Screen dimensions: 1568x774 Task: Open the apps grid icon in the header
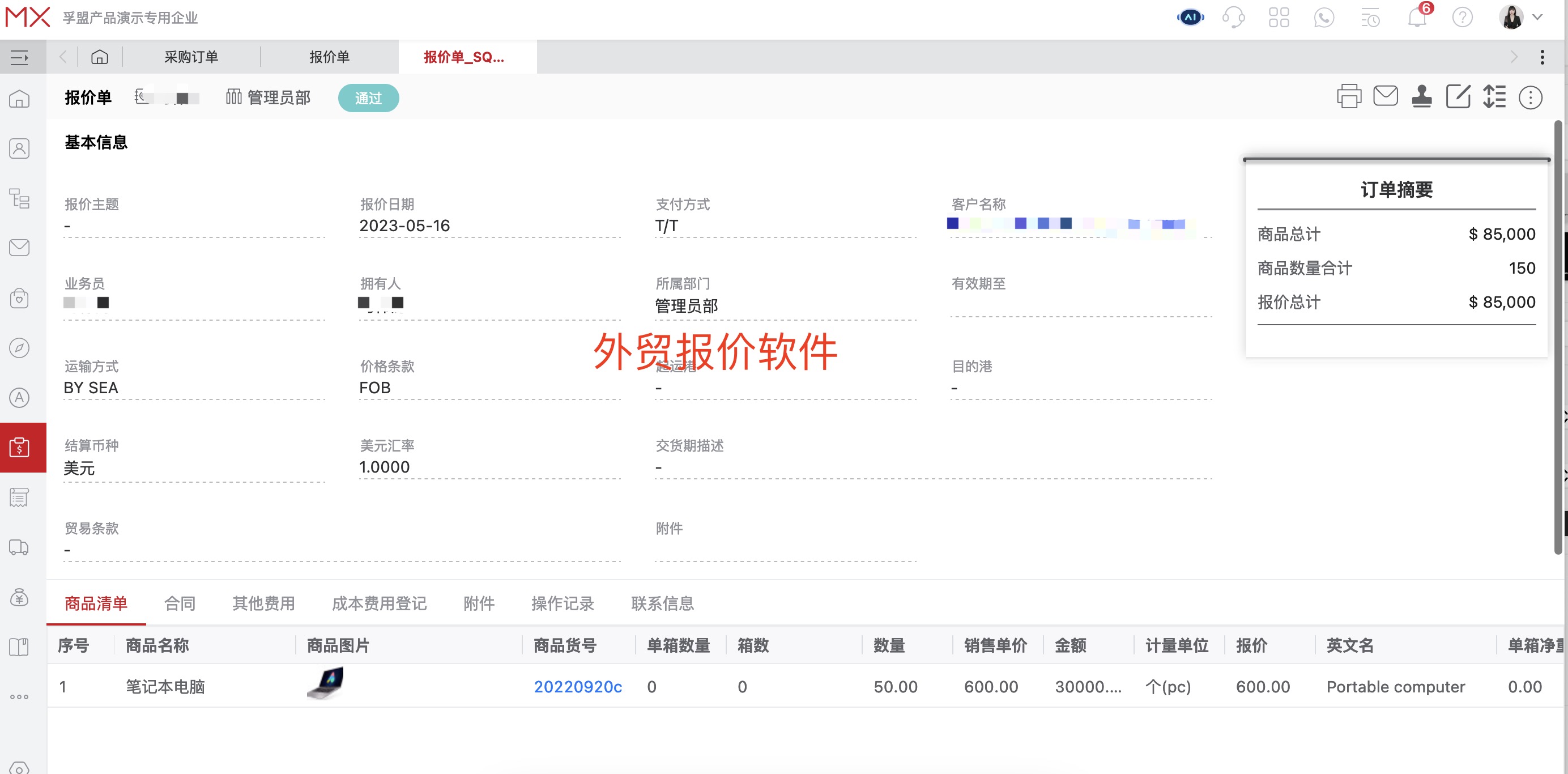click(x=1279, y=17)
